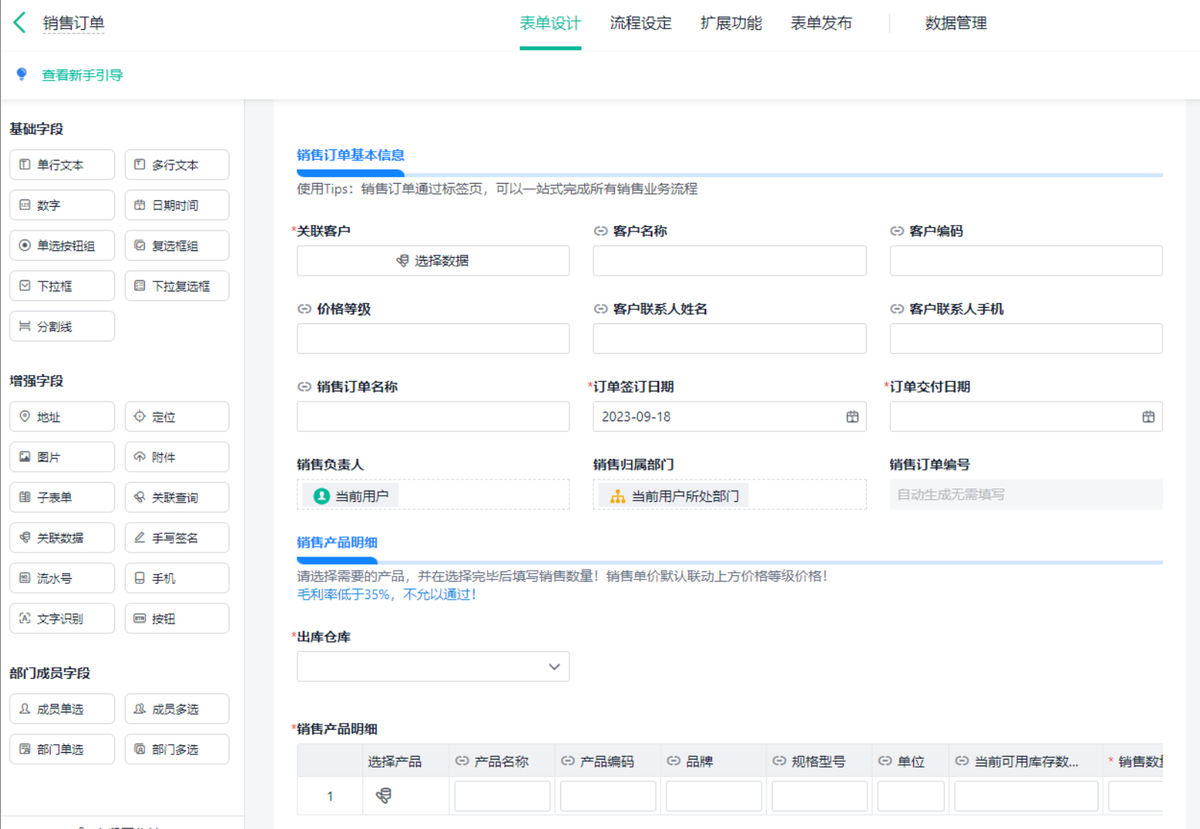
Task: Add a 分割线 element
Action: pyautogui.click(x=62, y=326)
